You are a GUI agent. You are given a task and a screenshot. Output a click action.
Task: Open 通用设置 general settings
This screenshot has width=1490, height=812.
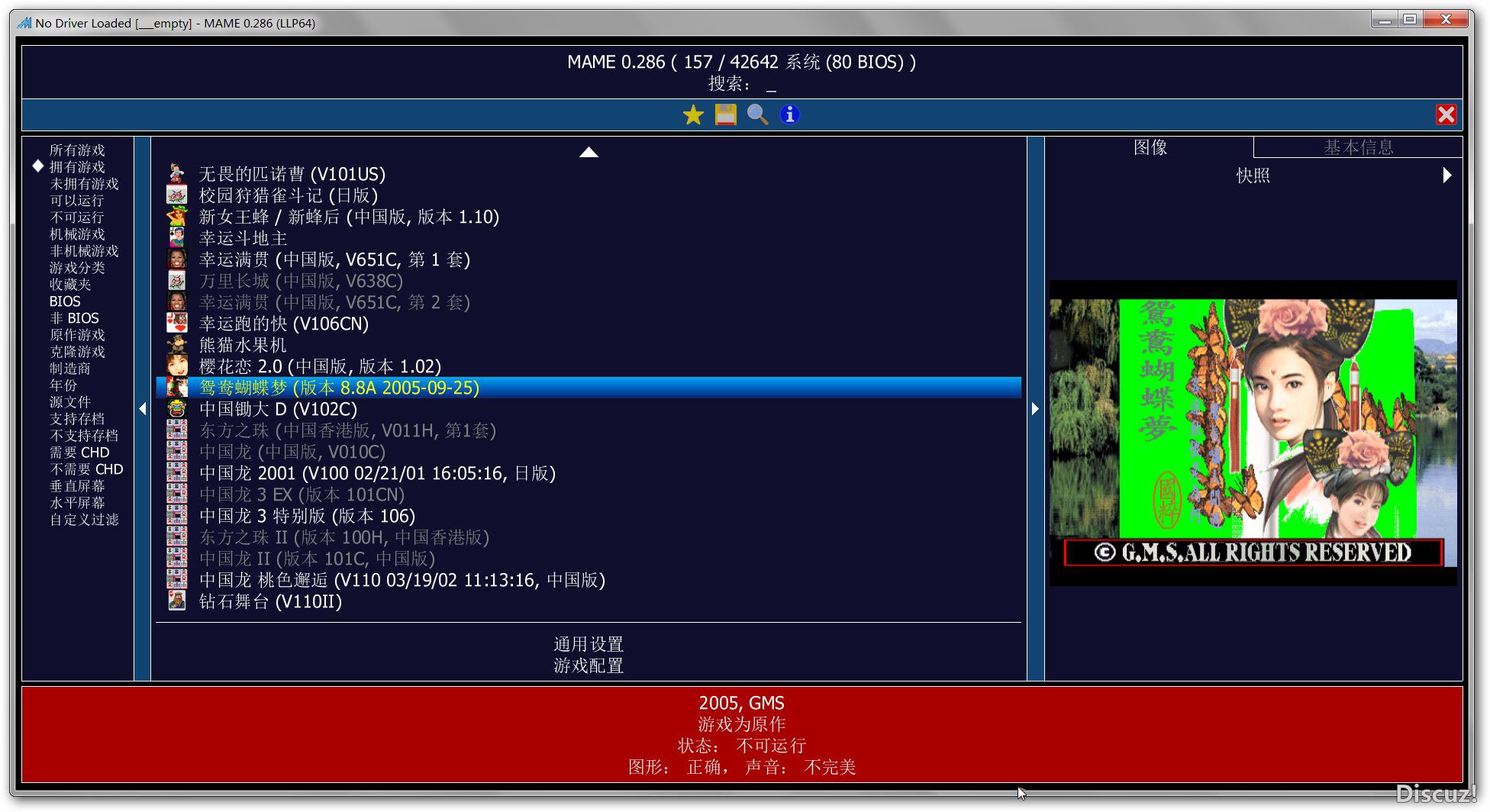click(588, 644)
